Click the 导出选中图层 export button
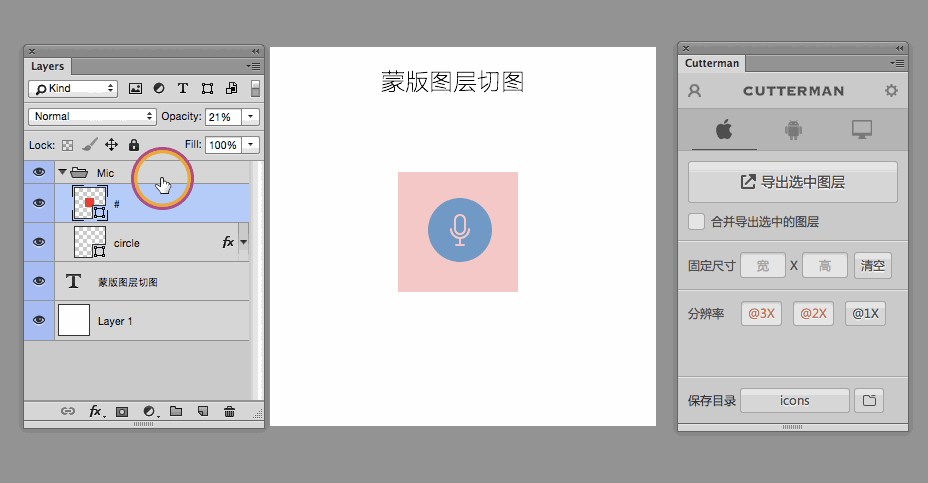This screenshot has width=928, height=483. click(x=793, y=182)
